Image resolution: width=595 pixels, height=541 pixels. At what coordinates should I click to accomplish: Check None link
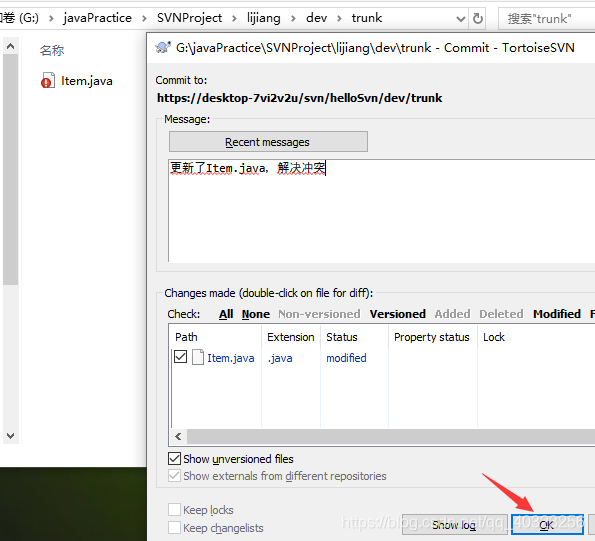pos(256,314)
